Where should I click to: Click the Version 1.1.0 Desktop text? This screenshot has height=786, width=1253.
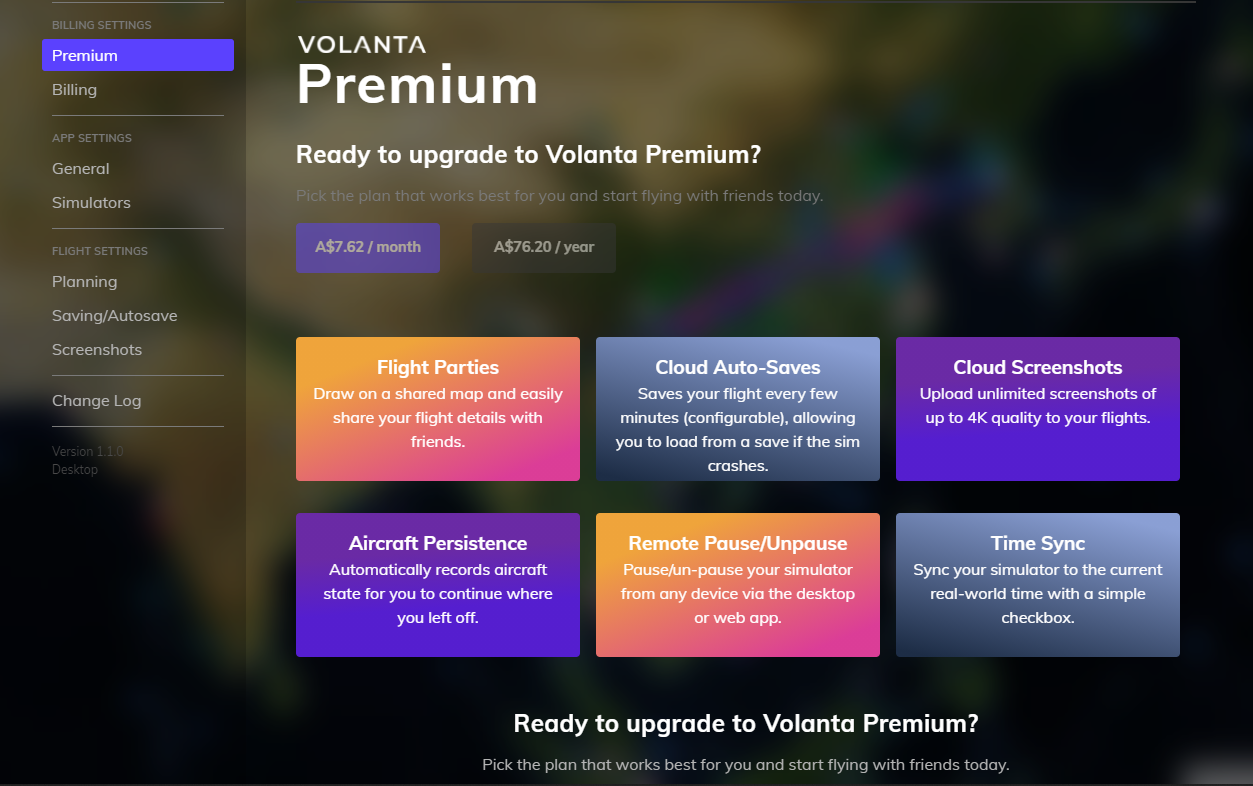(88, 460)
